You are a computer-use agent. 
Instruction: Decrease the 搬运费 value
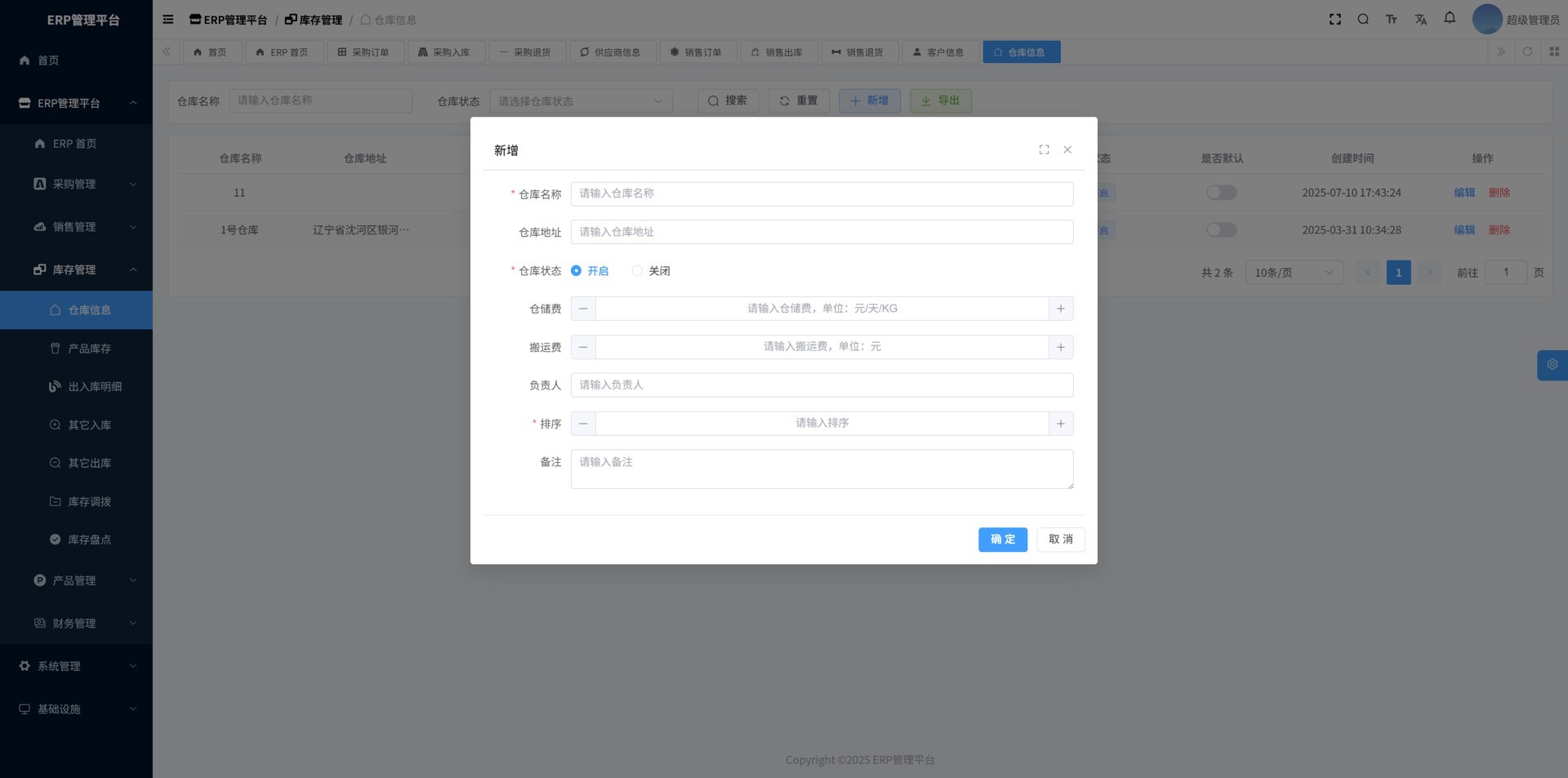(x=583, y=347)
